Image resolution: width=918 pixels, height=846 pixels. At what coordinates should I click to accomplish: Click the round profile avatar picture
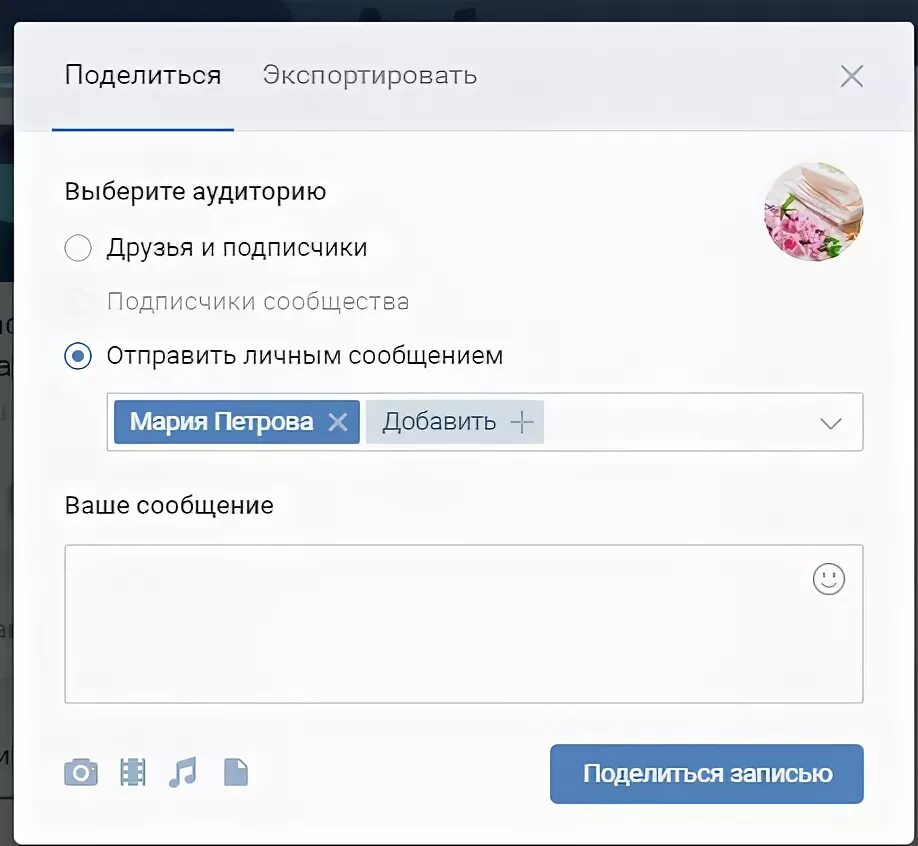814,212
